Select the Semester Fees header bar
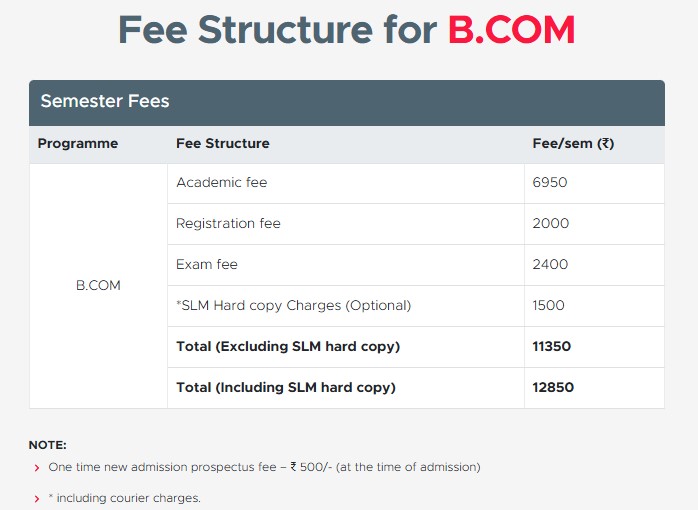The image size is (698, 510). [347, 103]
